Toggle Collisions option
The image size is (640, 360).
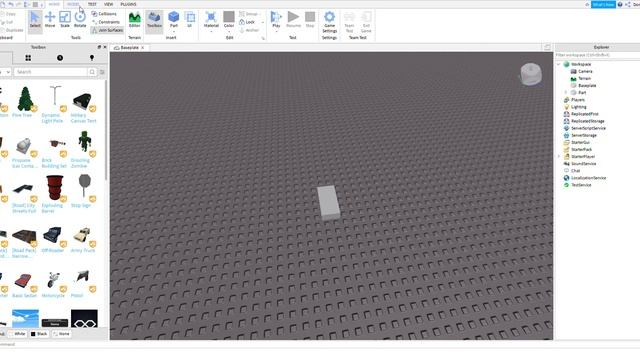click(x=104, y=14)
